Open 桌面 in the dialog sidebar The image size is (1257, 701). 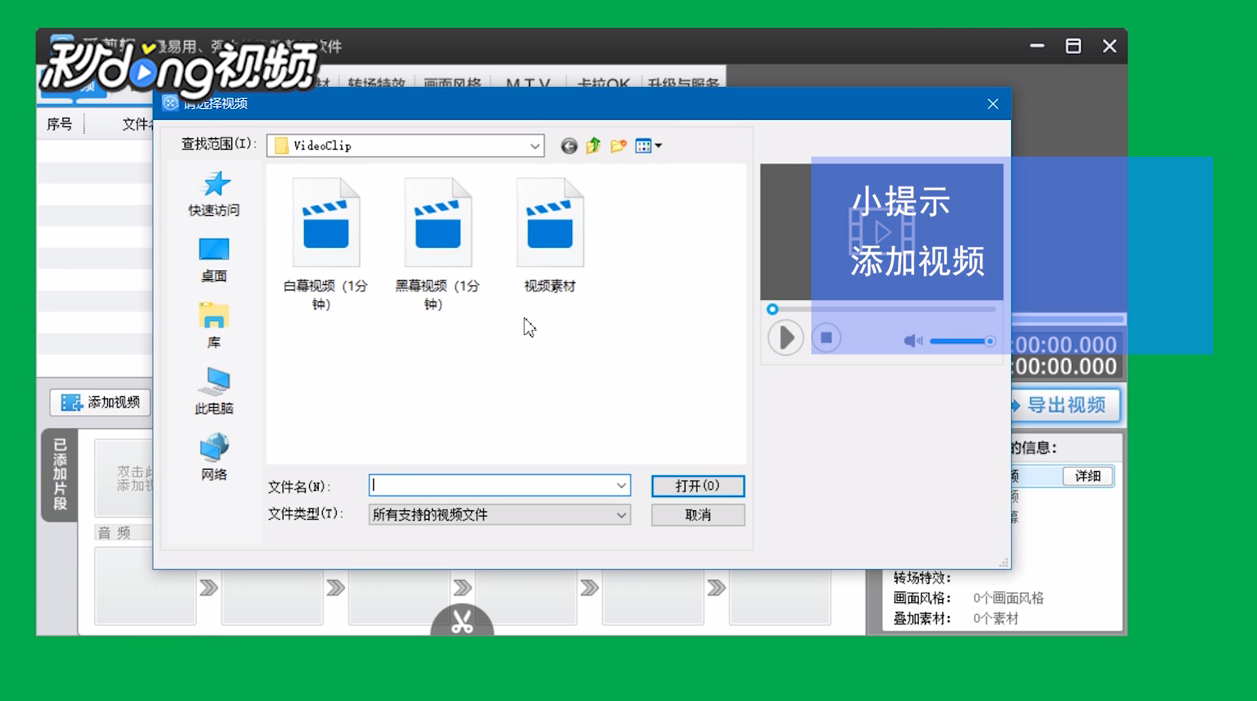point(214,260)
